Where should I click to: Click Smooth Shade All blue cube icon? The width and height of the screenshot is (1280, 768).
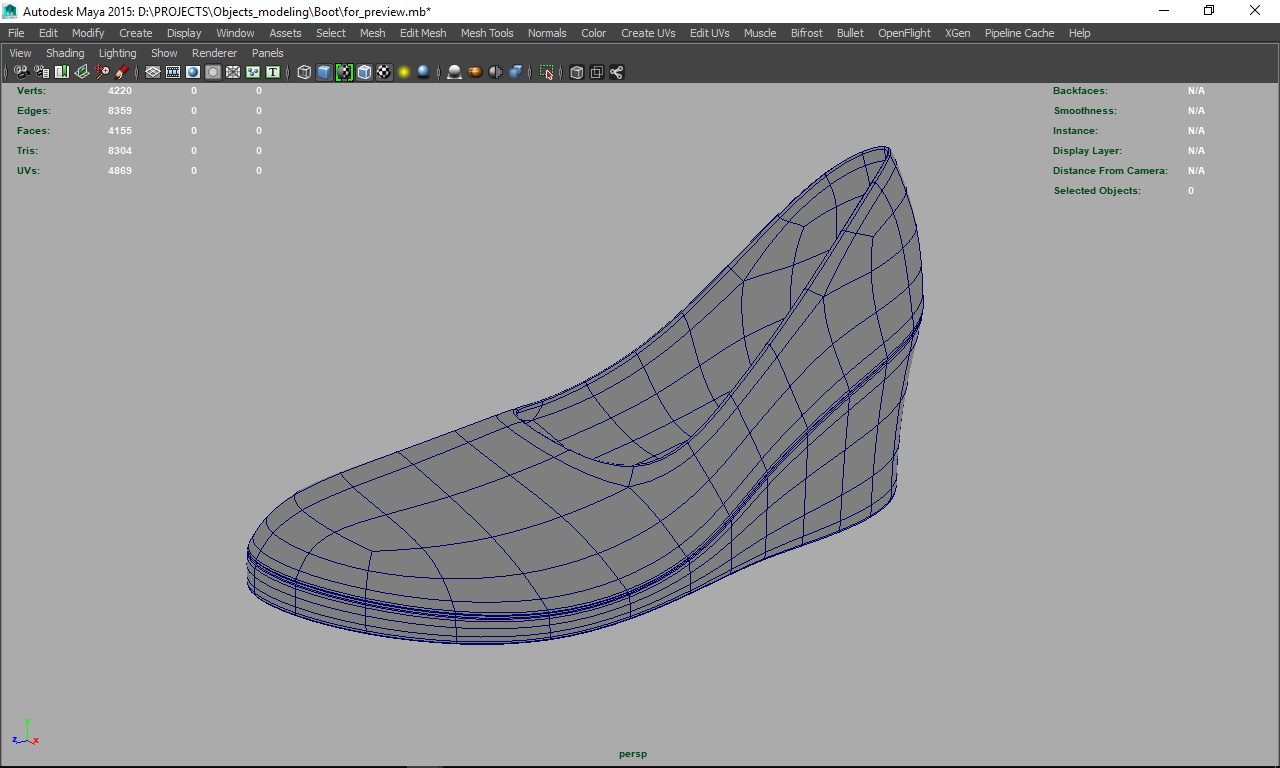point(324,72)
